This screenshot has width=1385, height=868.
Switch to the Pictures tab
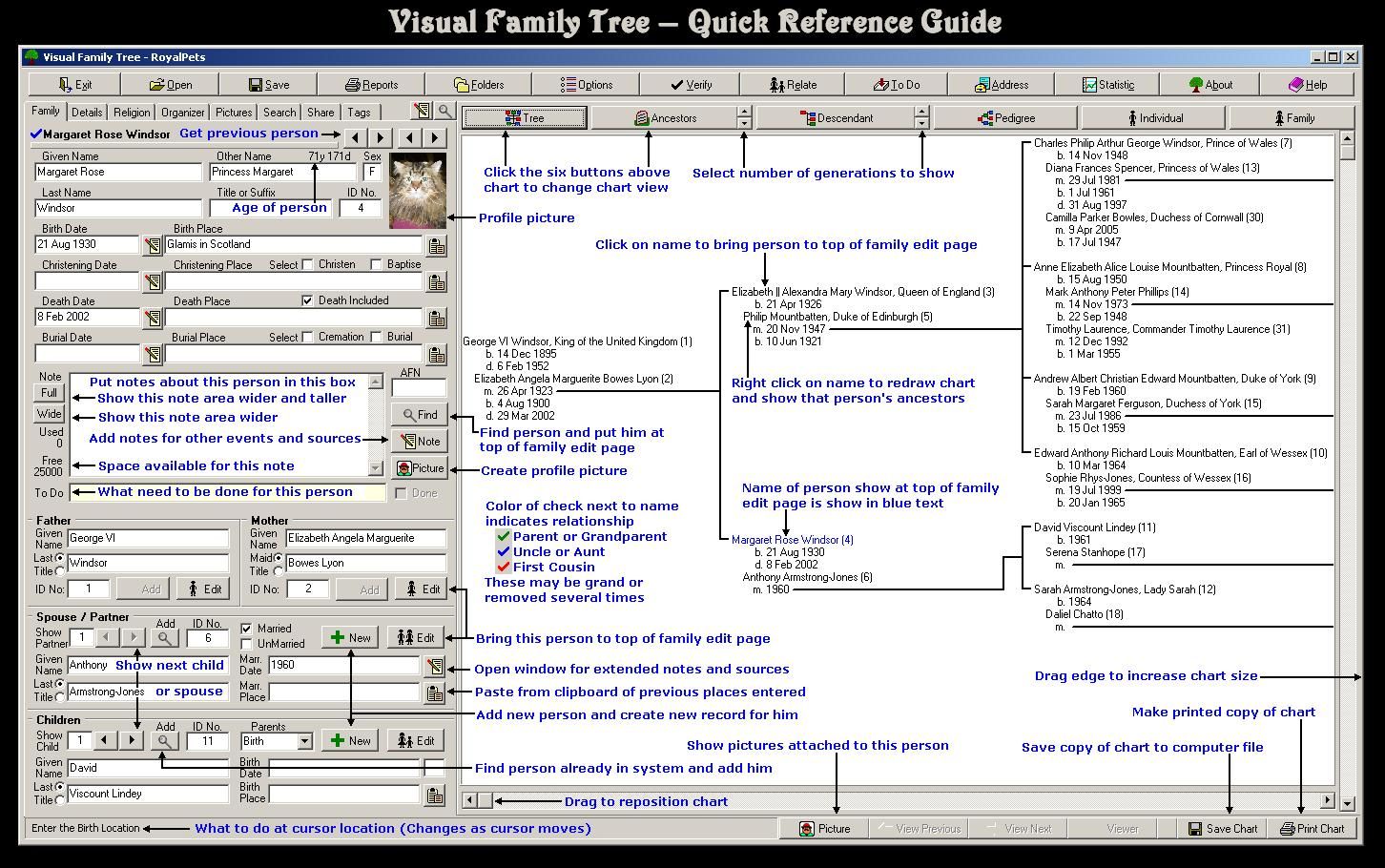pyautogui.click(x=233, y=112)
